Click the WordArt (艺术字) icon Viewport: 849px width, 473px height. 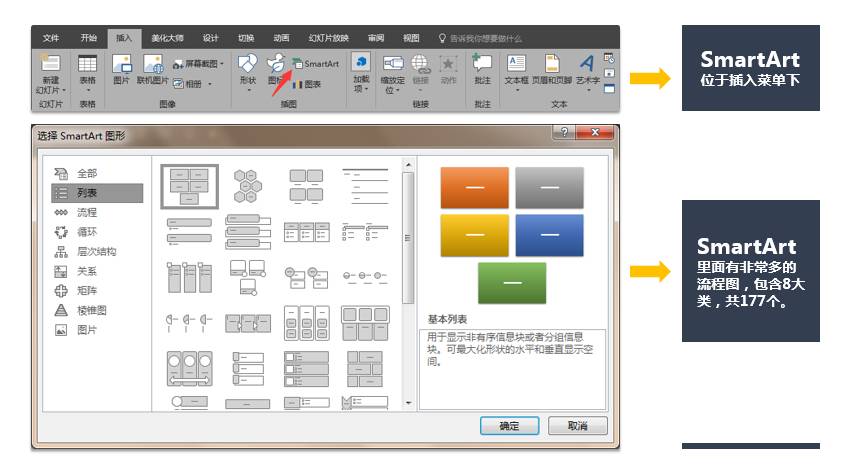click(587, 63)
